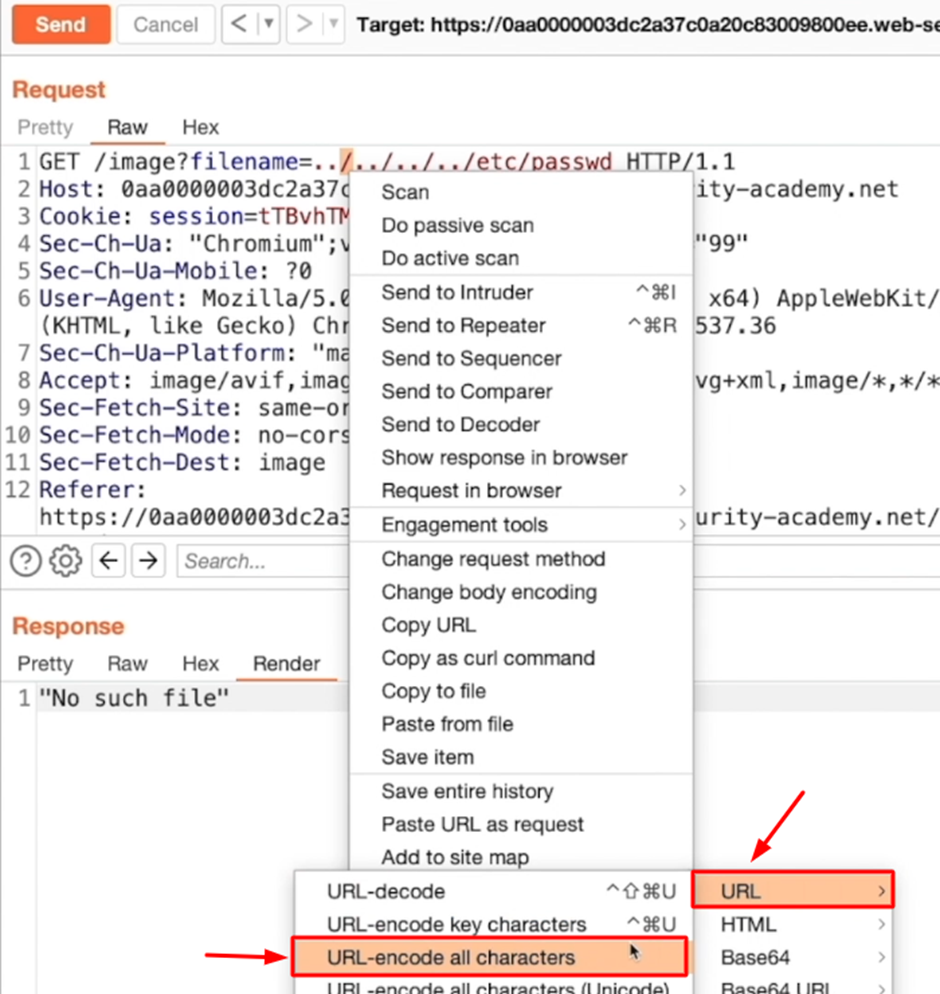Select the Response Raw tab
This screenshot has width=940, height=994.
(127, 664)
